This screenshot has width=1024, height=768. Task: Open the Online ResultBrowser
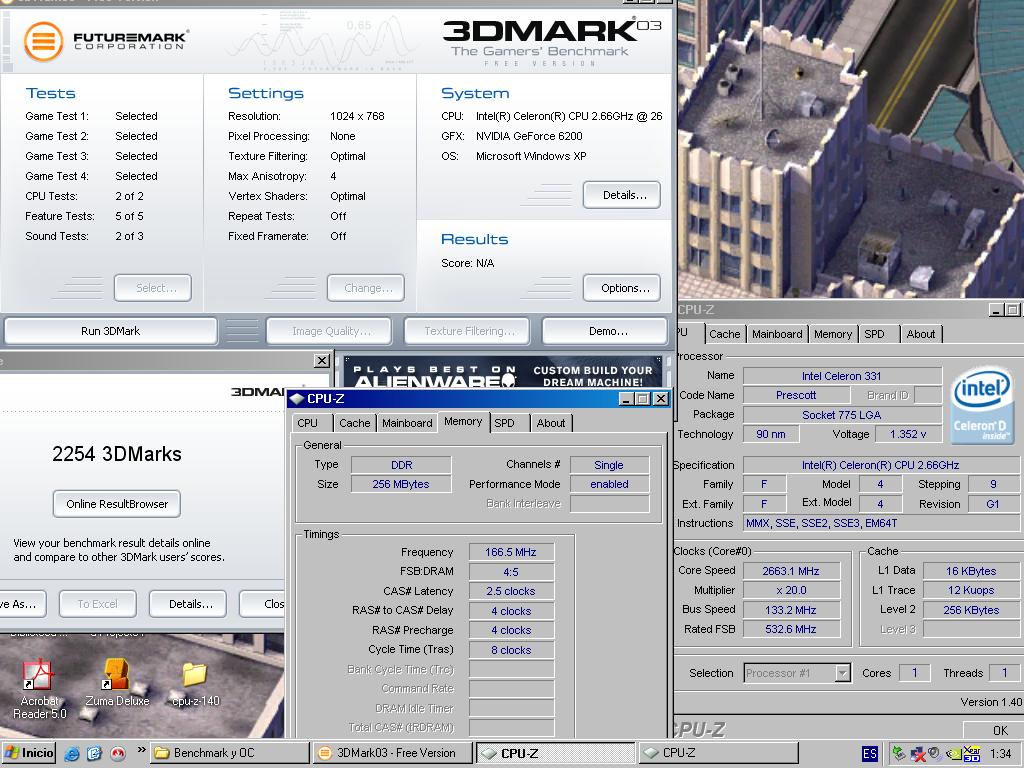(x=117, y=504)
